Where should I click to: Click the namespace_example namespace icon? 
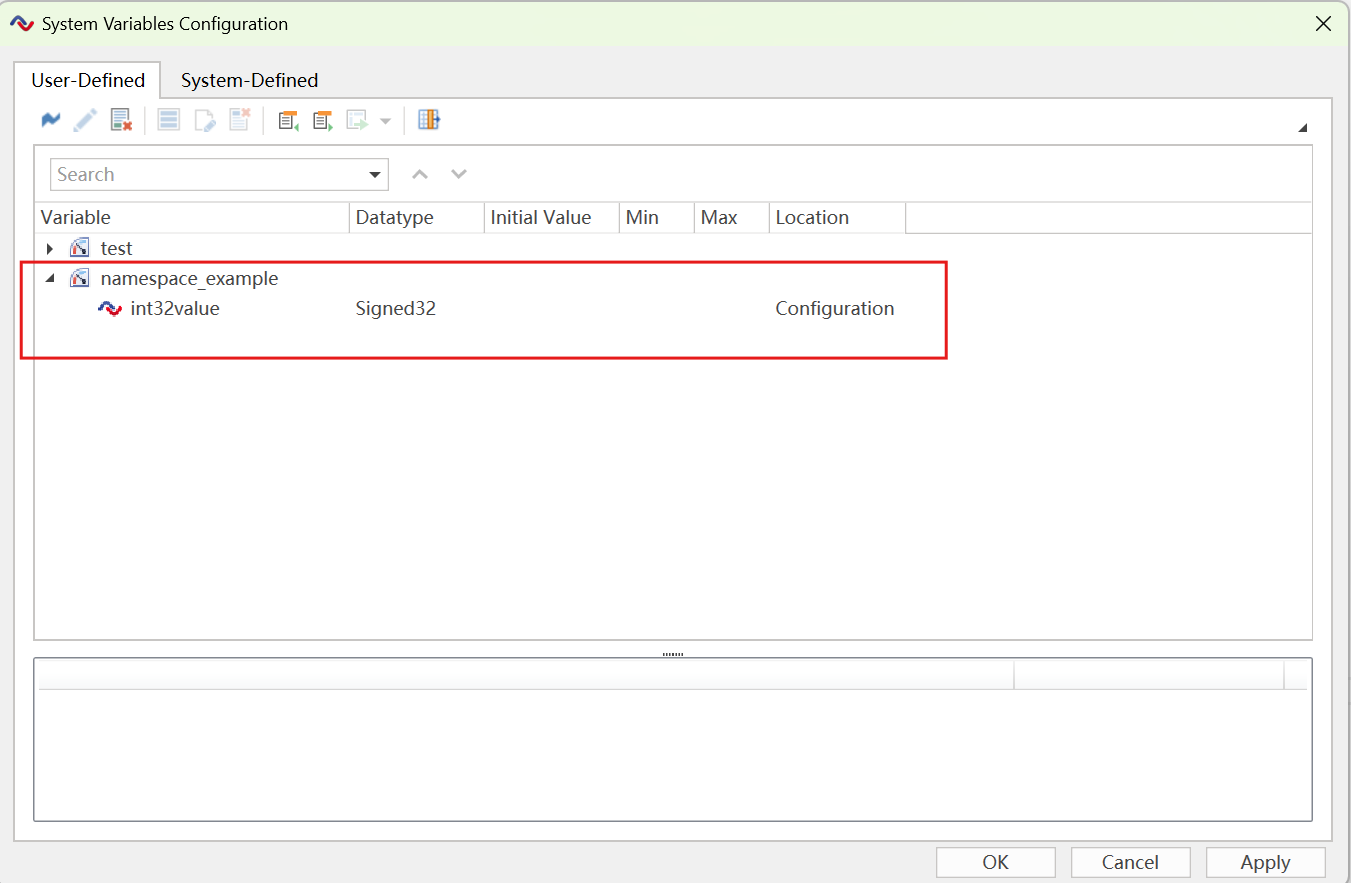click(79, 279)
